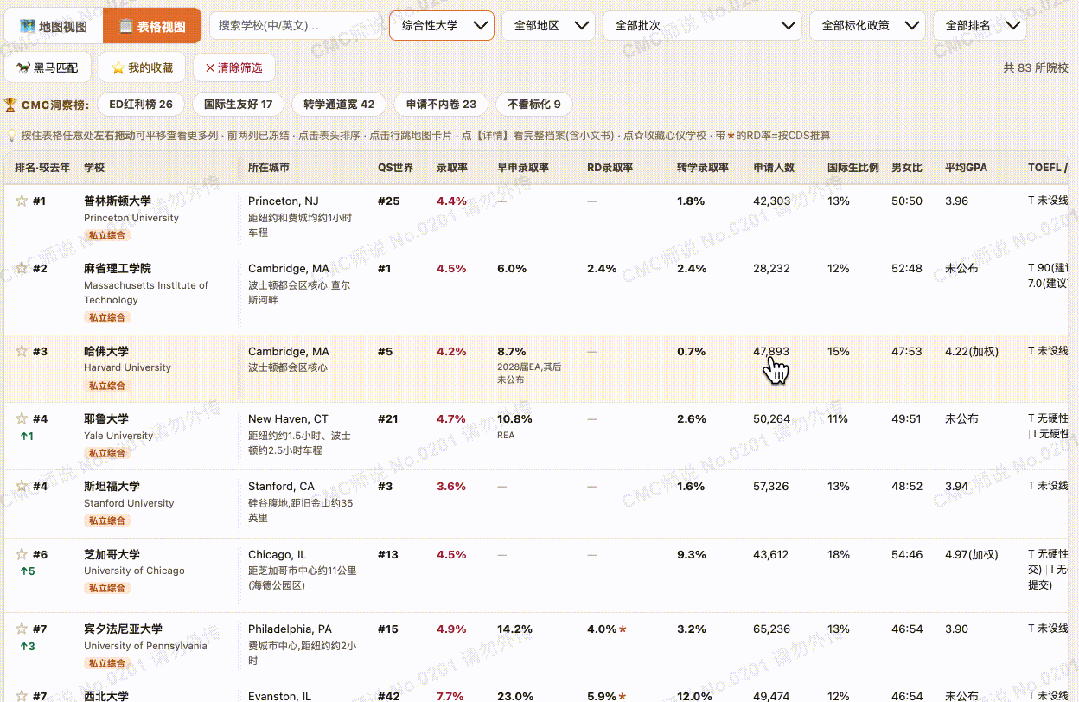Select the 申请不内卷 23 chip

pyautogui.click(x=440, y=104)
